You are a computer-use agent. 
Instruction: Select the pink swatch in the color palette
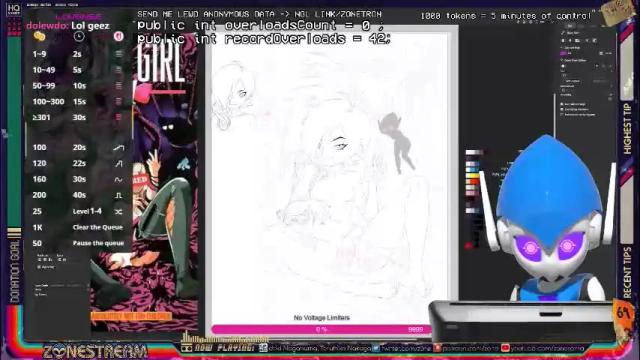click(x=473, y=193)
